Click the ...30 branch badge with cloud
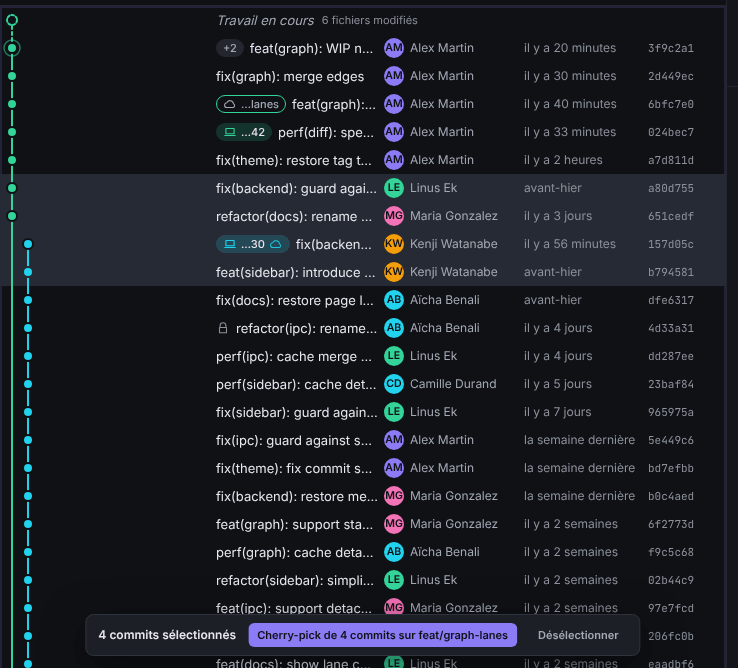This screenshot has width=738, height=668. [252, 244]
